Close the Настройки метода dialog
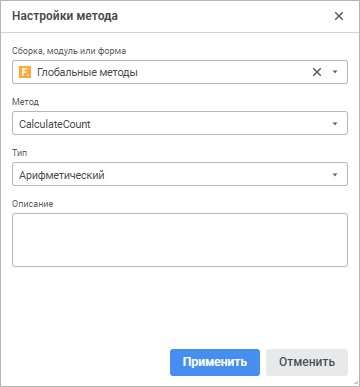360x387 pixels. coord(339,16)
